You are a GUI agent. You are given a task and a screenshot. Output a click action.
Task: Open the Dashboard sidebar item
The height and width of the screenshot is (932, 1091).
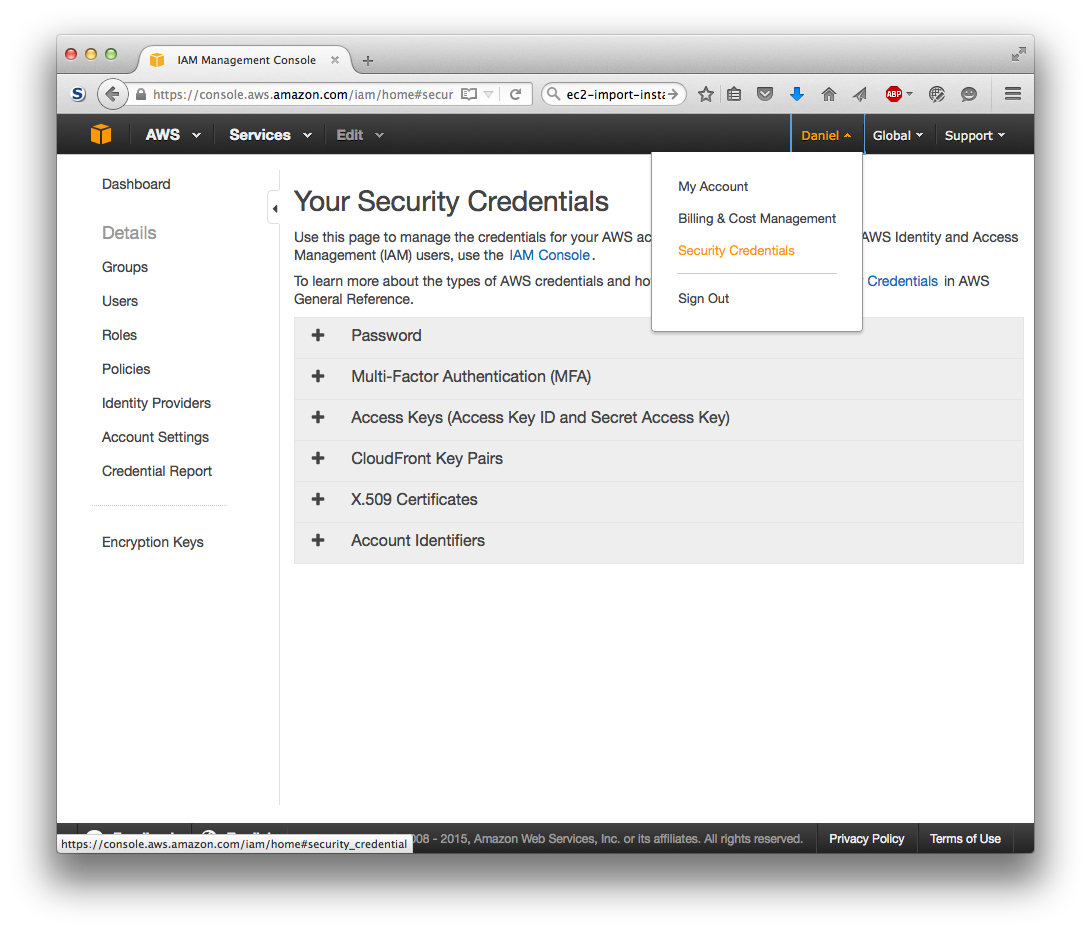point(136,184)
